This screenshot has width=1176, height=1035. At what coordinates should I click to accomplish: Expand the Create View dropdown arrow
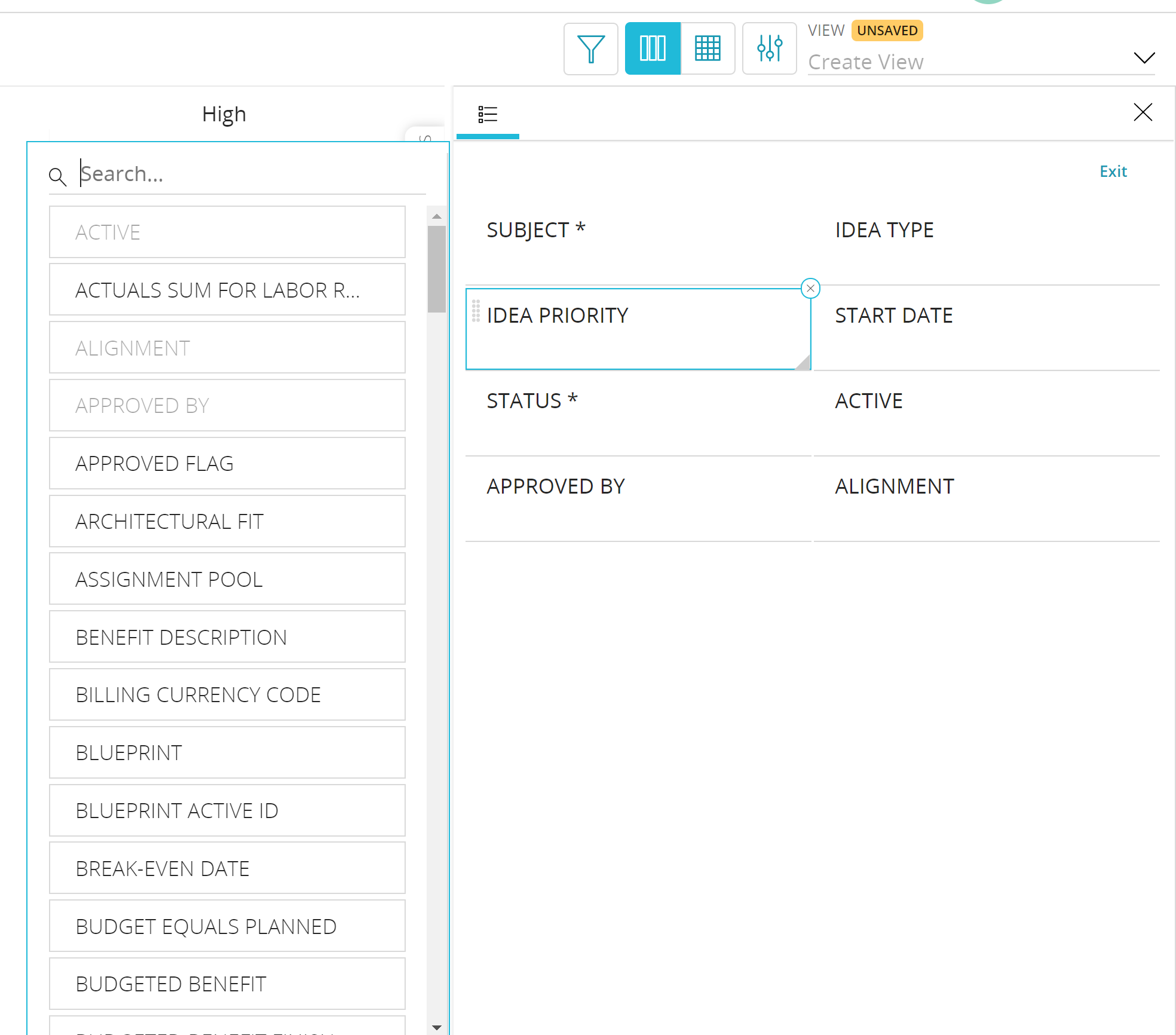(1144, 58)
